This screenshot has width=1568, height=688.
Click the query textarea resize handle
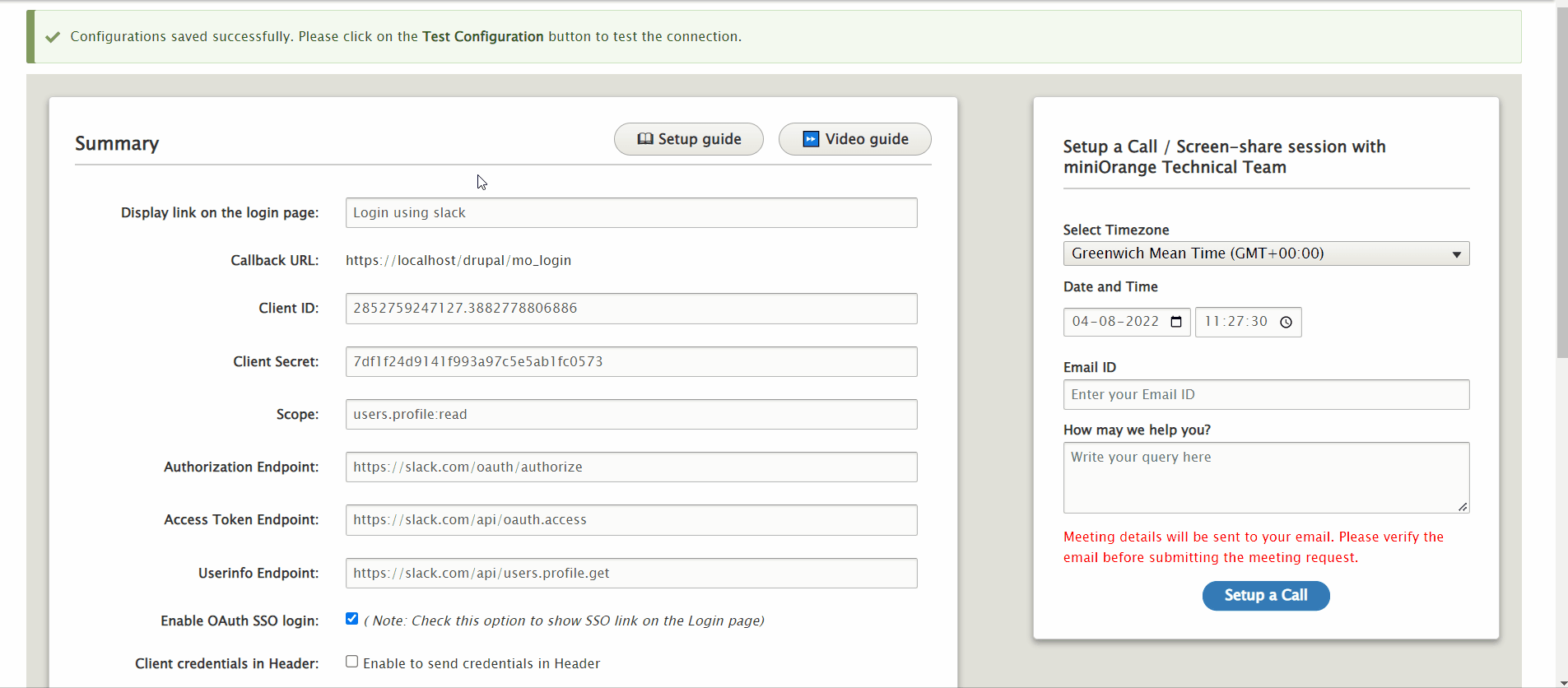point(1463,507)
